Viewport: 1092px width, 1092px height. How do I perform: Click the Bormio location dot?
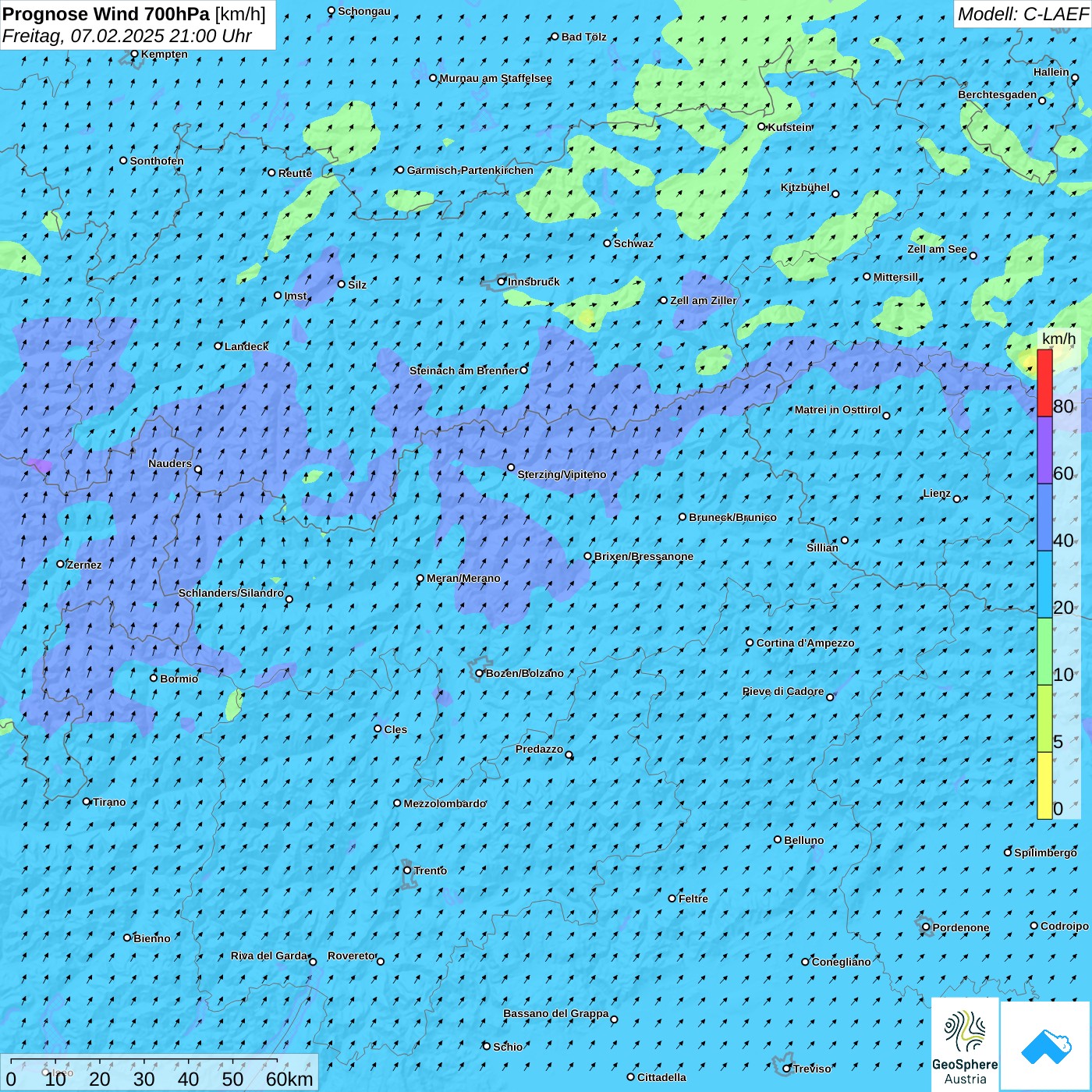pyautogui.click(x=154, y=678)
